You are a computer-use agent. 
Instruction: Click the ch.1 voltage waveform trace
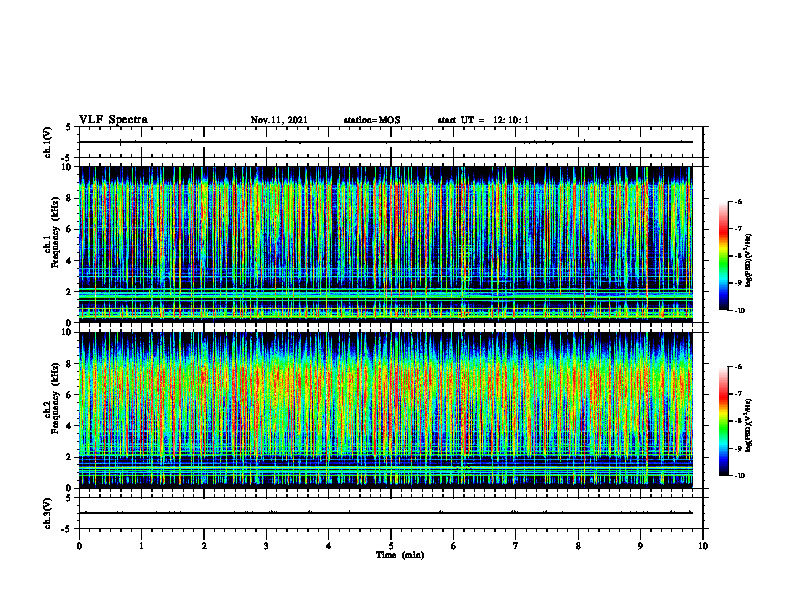pos(386,142)
